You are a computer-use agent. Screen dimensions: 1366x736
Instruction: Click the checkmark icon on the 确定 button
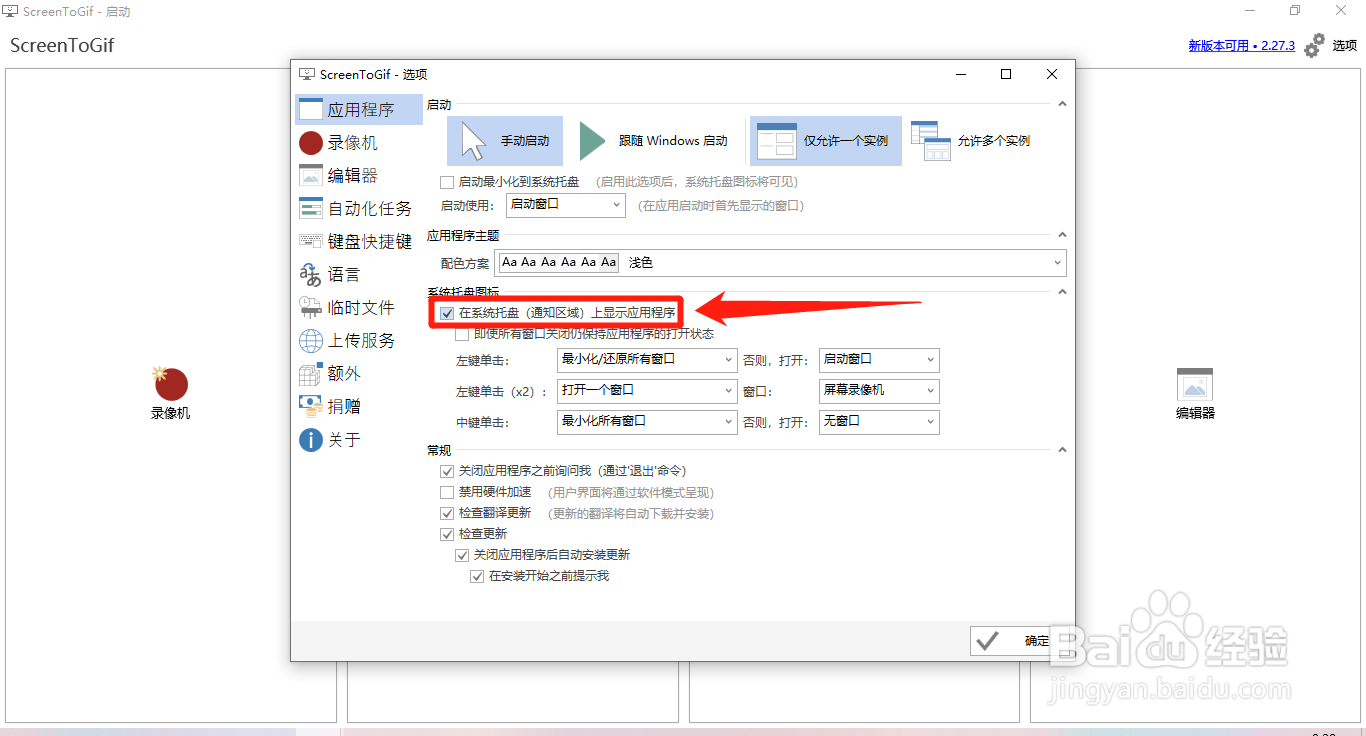tap(988, 641)
